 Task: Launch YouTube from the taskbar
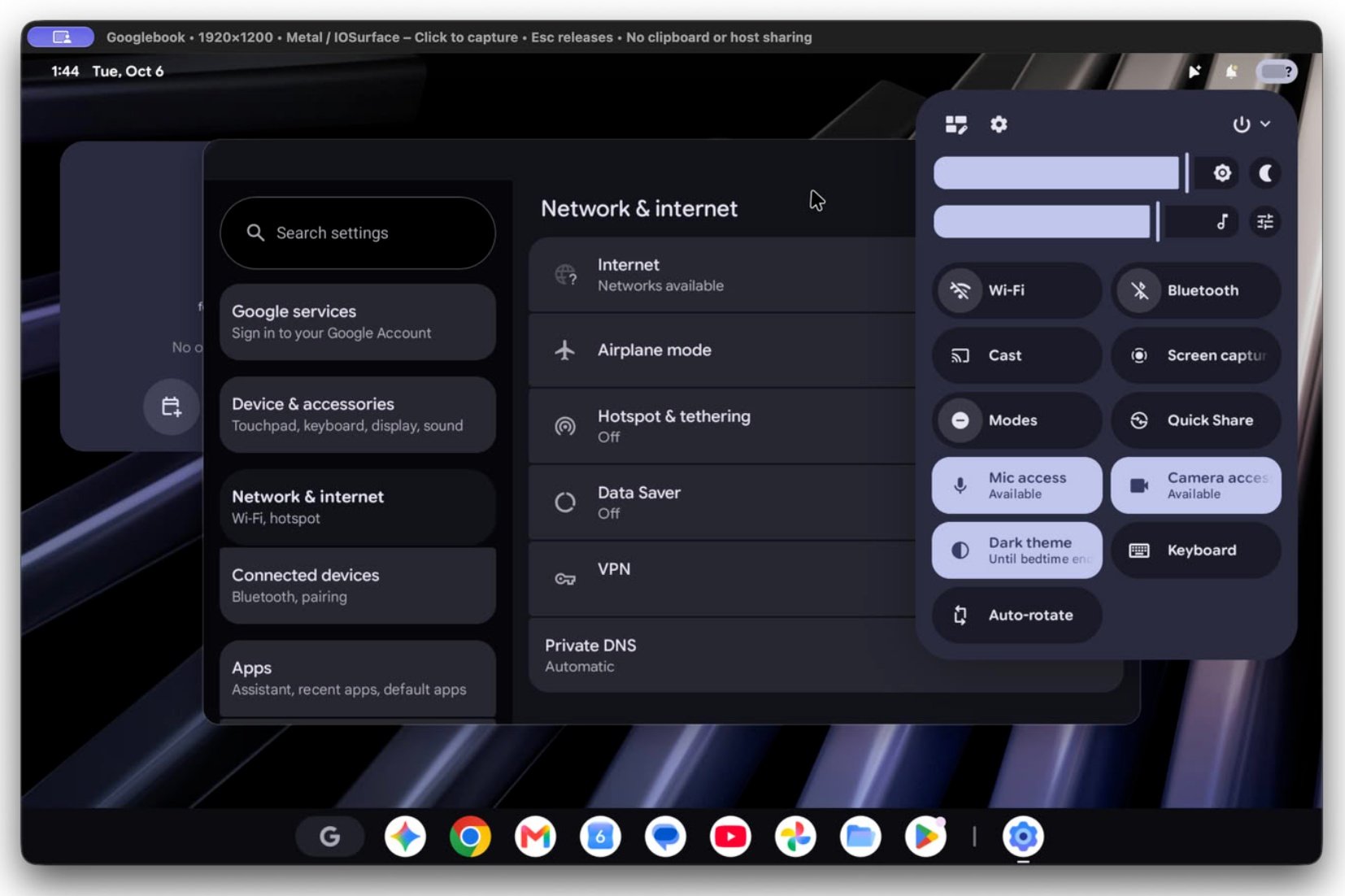(x=730, y=837)
